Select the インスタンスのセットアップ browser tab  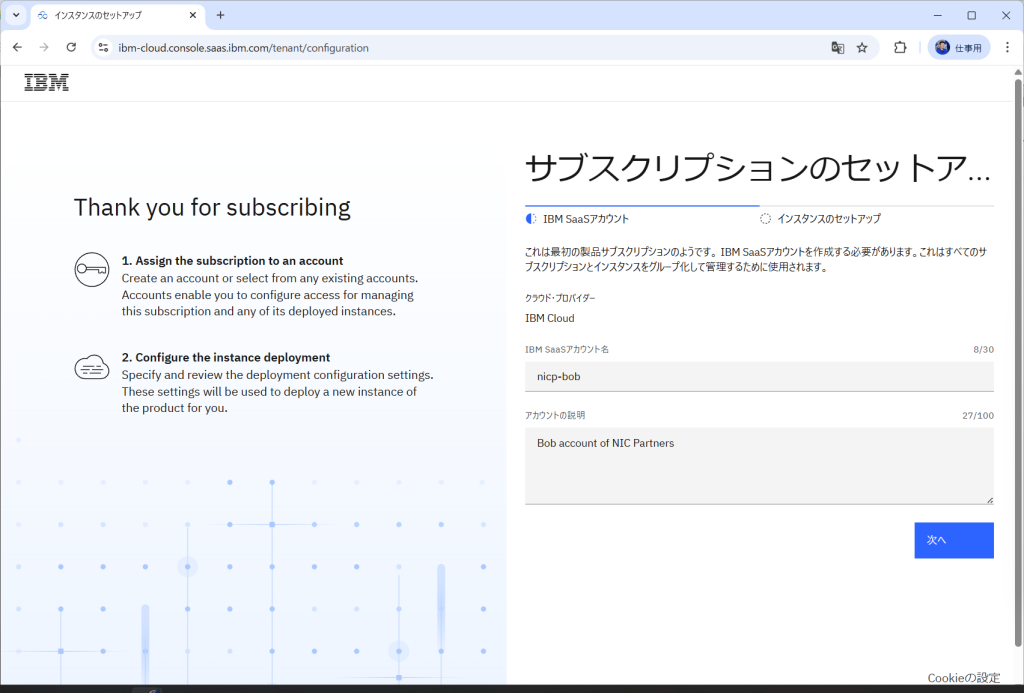(x=118, y=16)
